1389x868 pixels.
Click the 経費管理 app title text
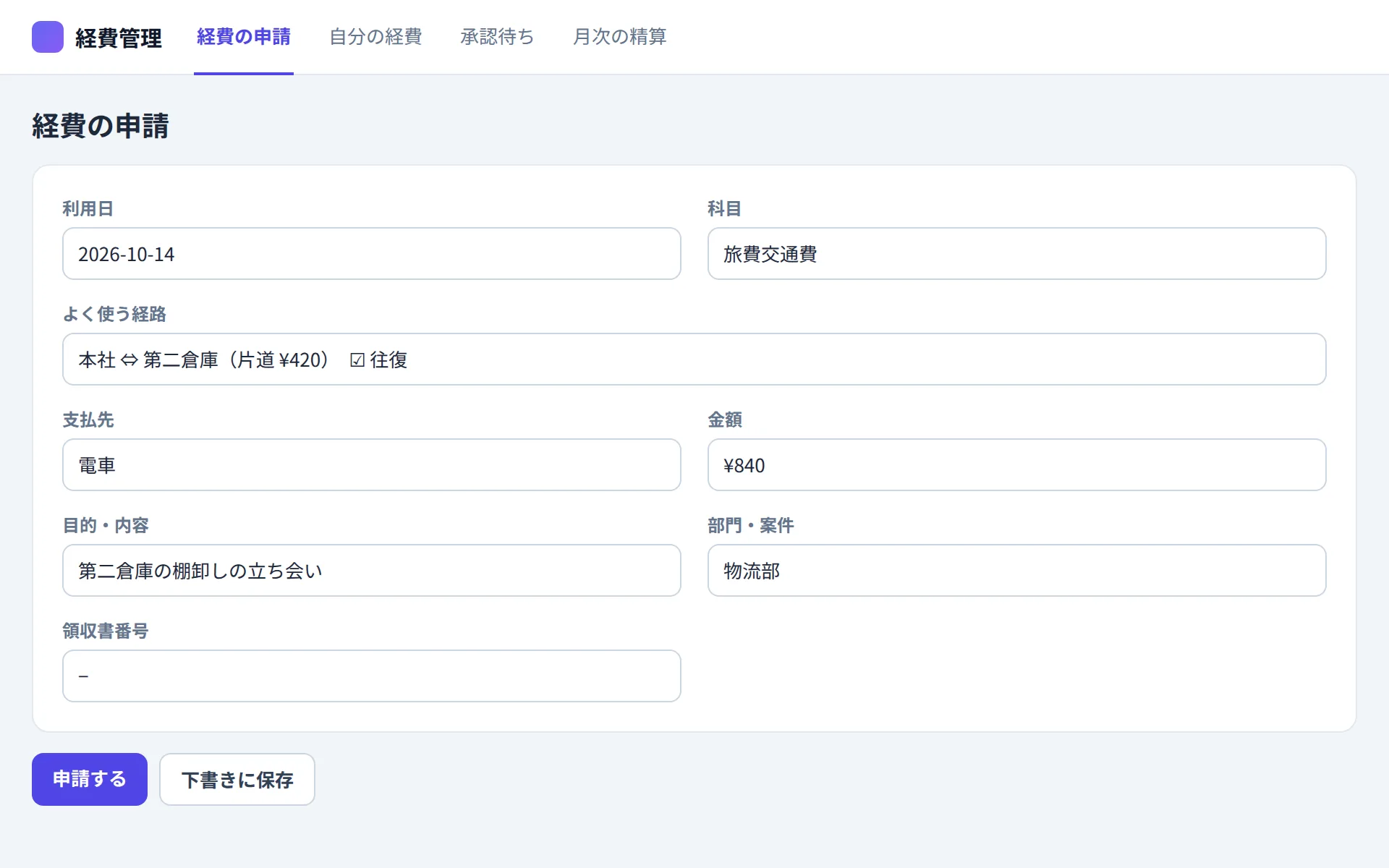pos(119,38)
